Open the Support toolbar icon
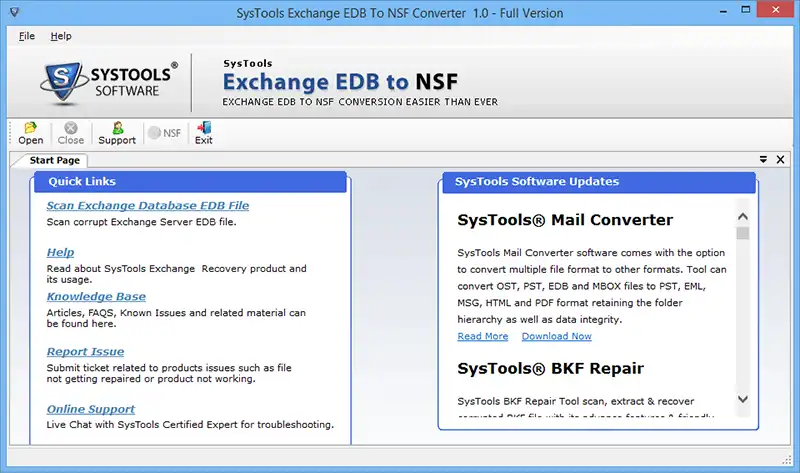This screenshot has width=800, height=473. click(x=117, y=134)
